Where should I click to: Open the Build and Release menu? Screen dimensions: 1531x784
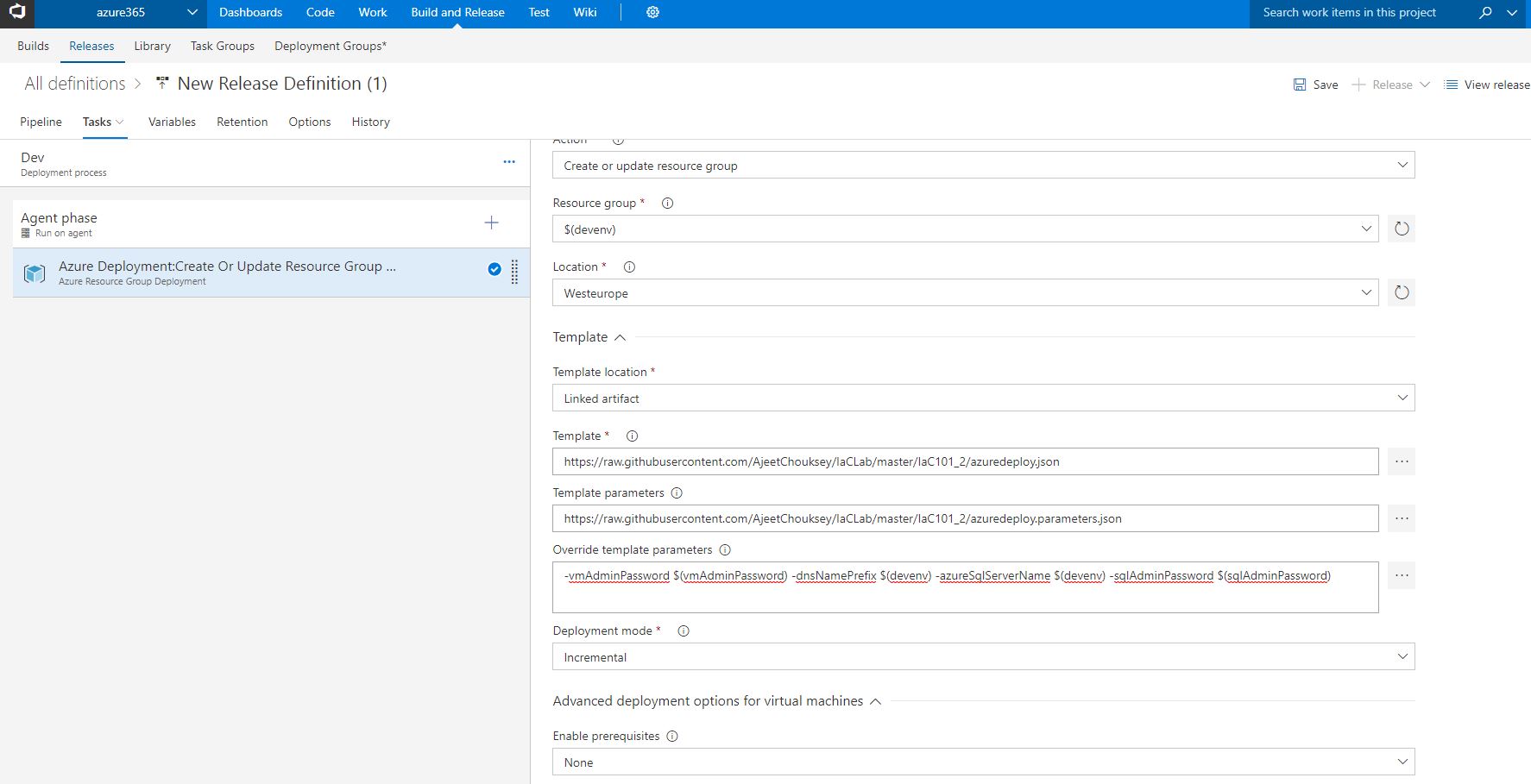[x=457, y=12]
